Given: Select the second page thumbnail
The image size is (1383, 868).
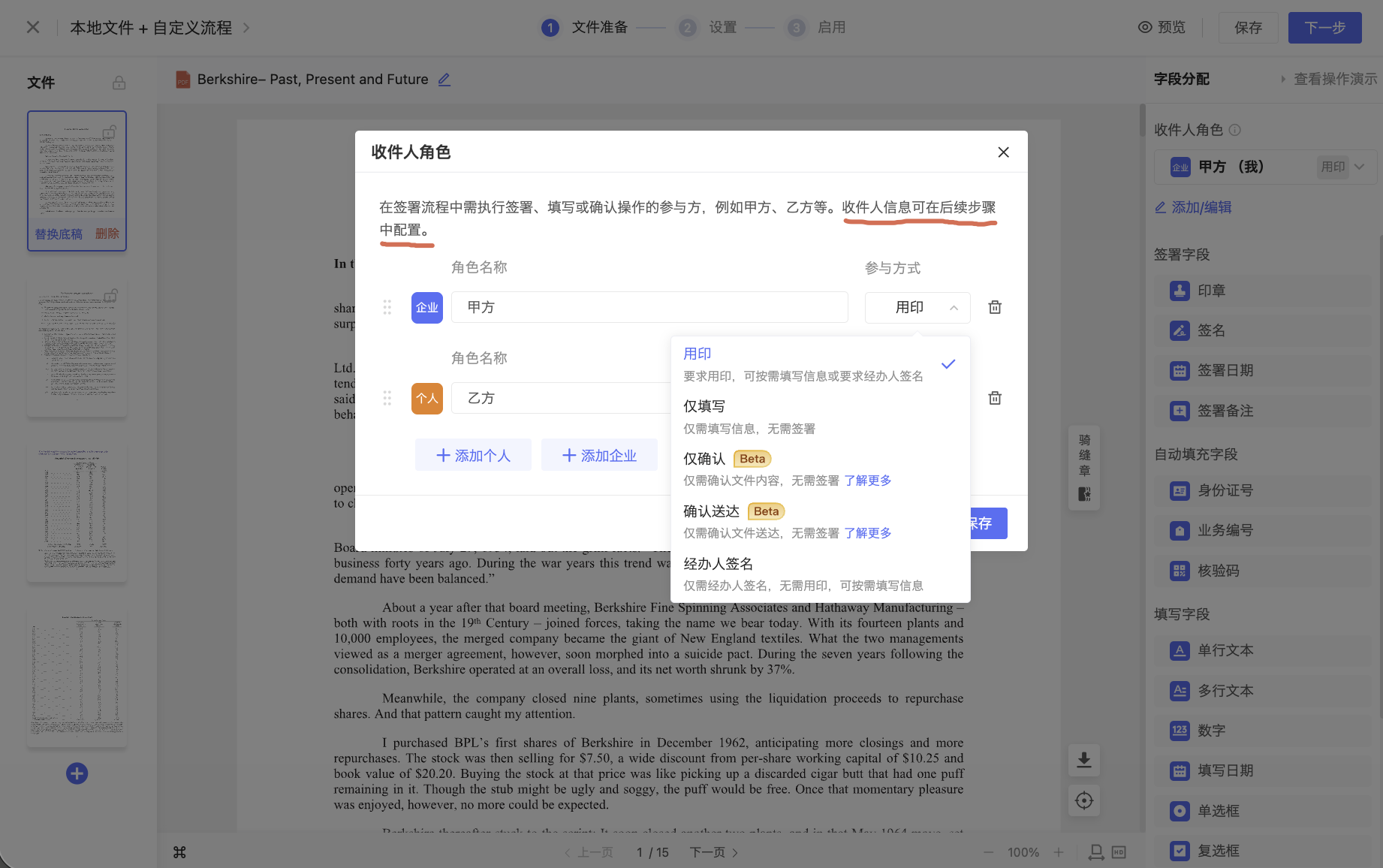Looking at the screenshot, I should click(77, 348).
